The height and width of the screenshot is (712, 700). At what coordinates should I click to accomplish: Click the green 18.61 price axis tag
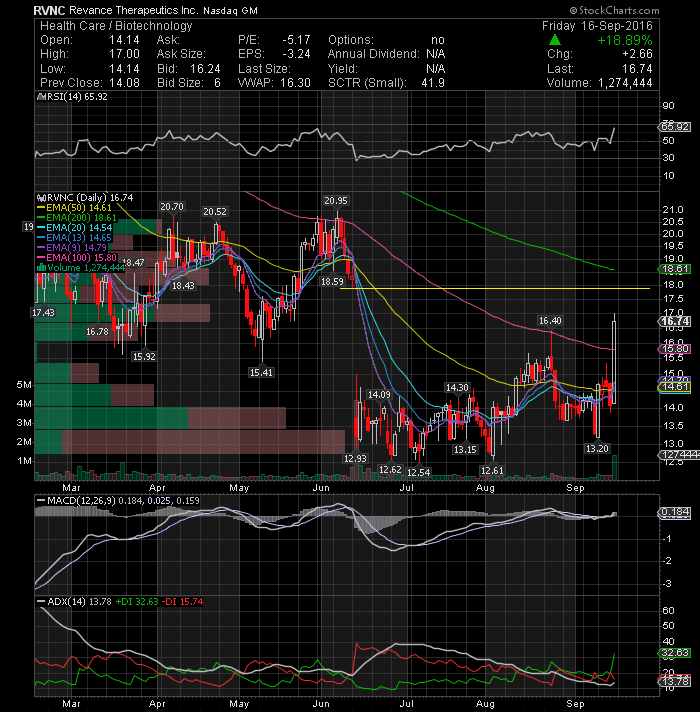tap(675, 269)
